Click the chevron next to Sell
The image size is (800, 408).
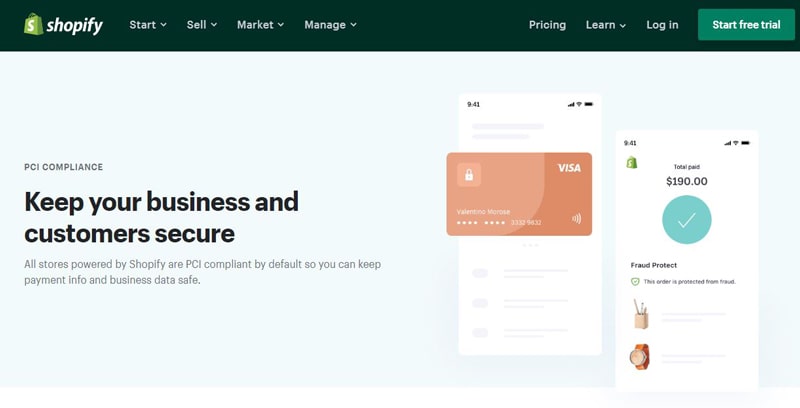(x=214, y=25)
